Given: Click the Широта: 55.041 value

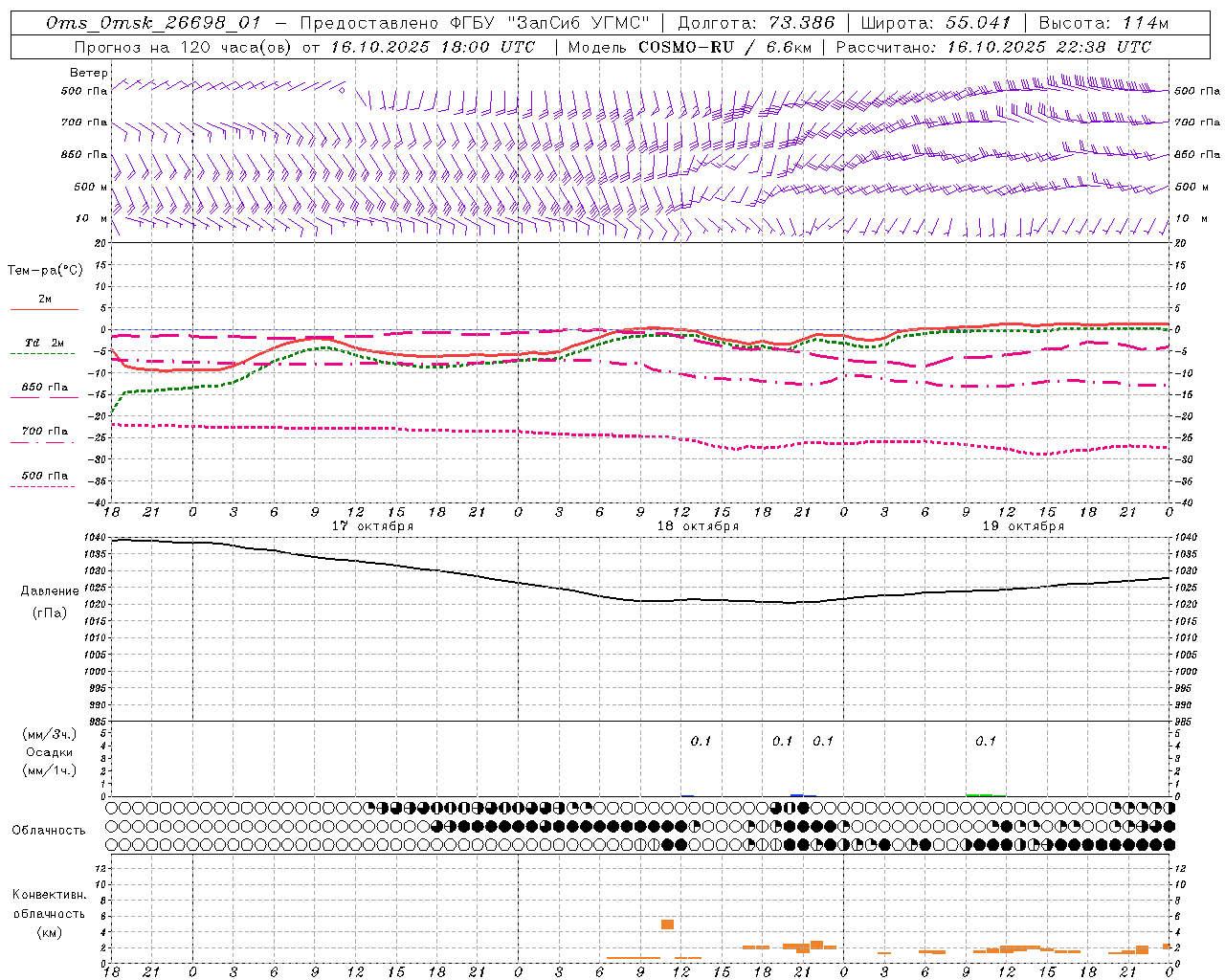Looking at the screenshot, I should coord(936,23).
